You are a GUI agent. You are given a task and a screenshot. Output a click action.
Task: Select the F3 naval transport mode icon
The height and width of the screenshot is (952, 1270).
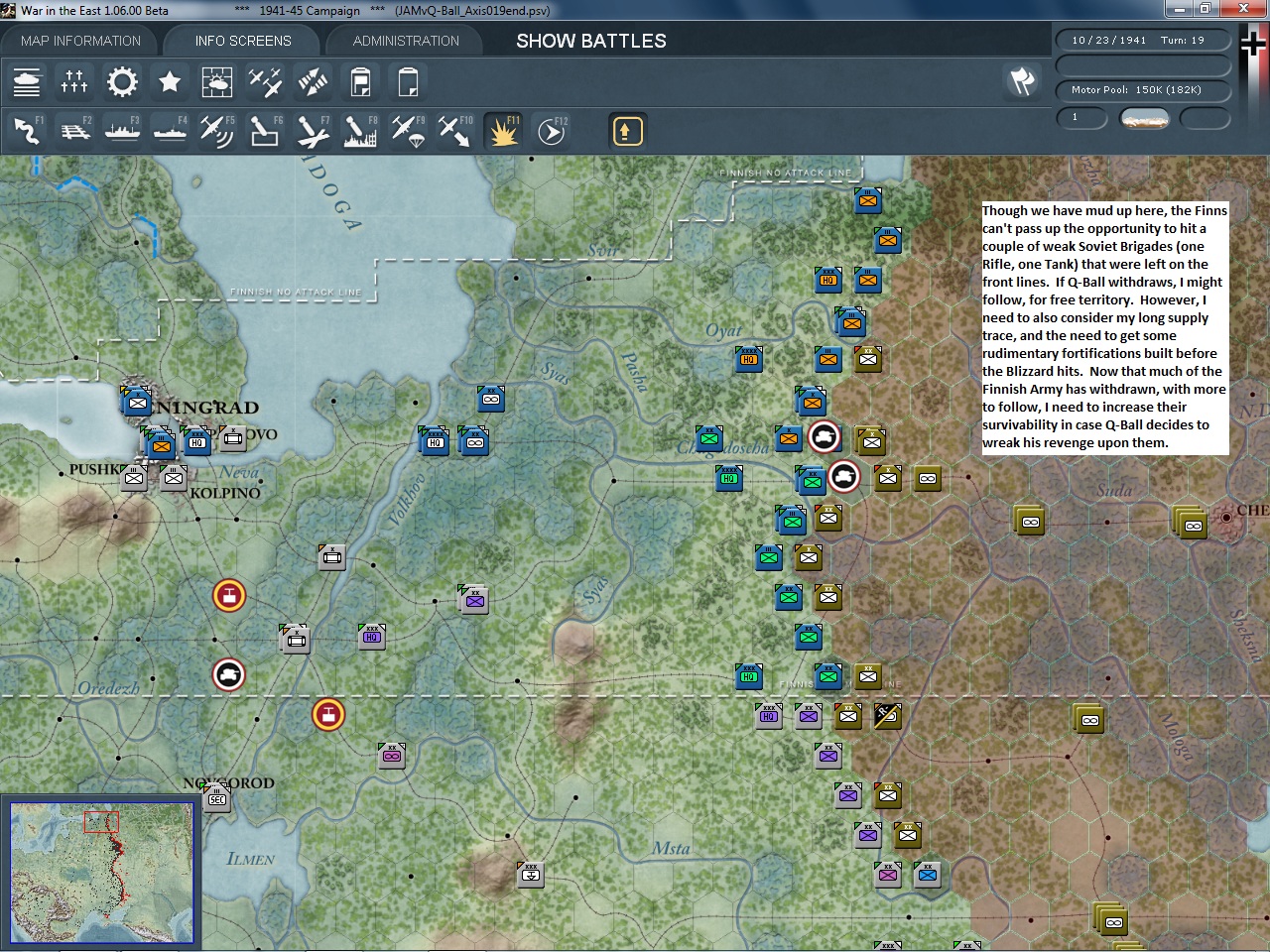pos(122,131)
